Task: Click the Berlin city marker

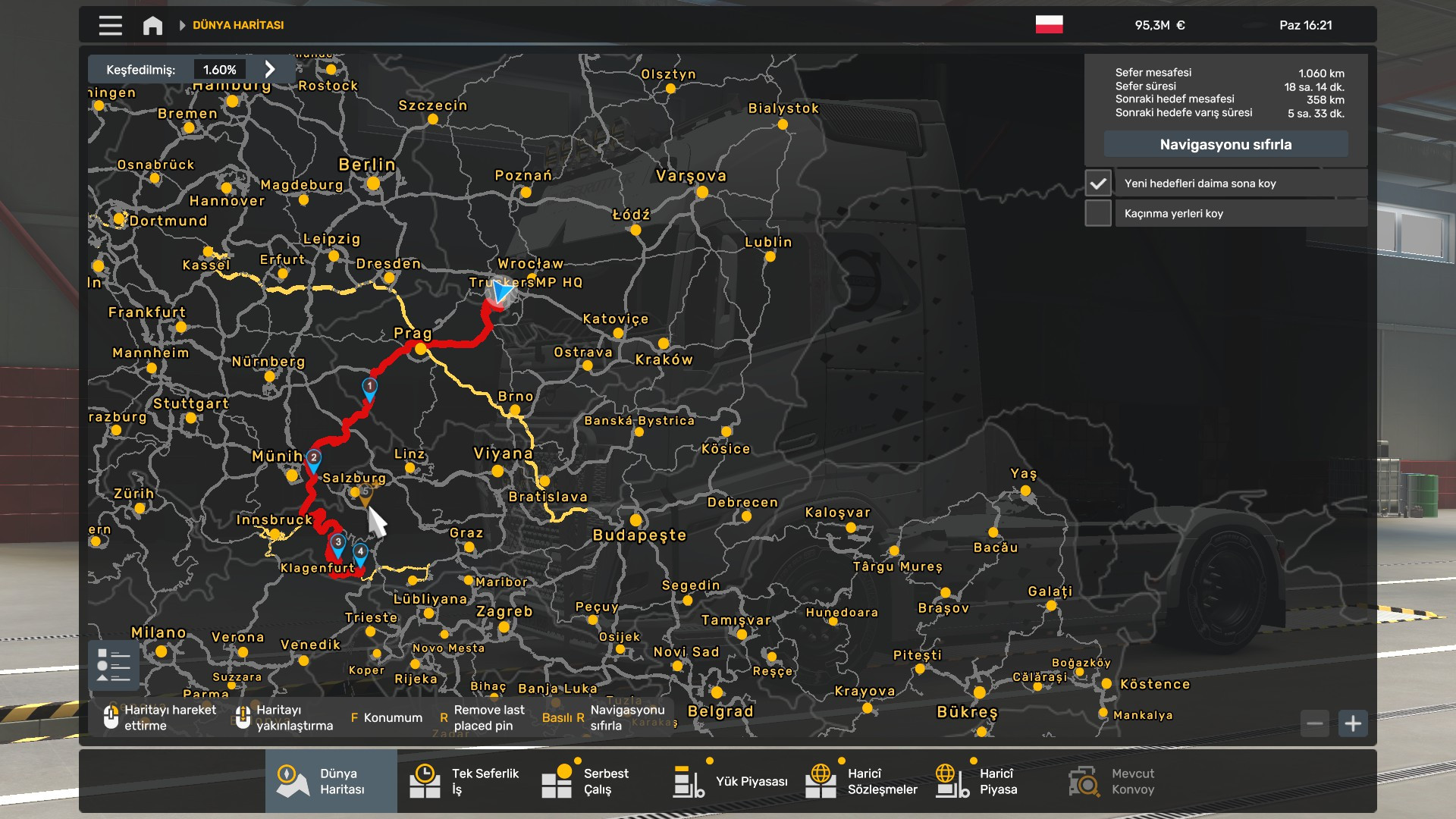Action: pos(373,183)
